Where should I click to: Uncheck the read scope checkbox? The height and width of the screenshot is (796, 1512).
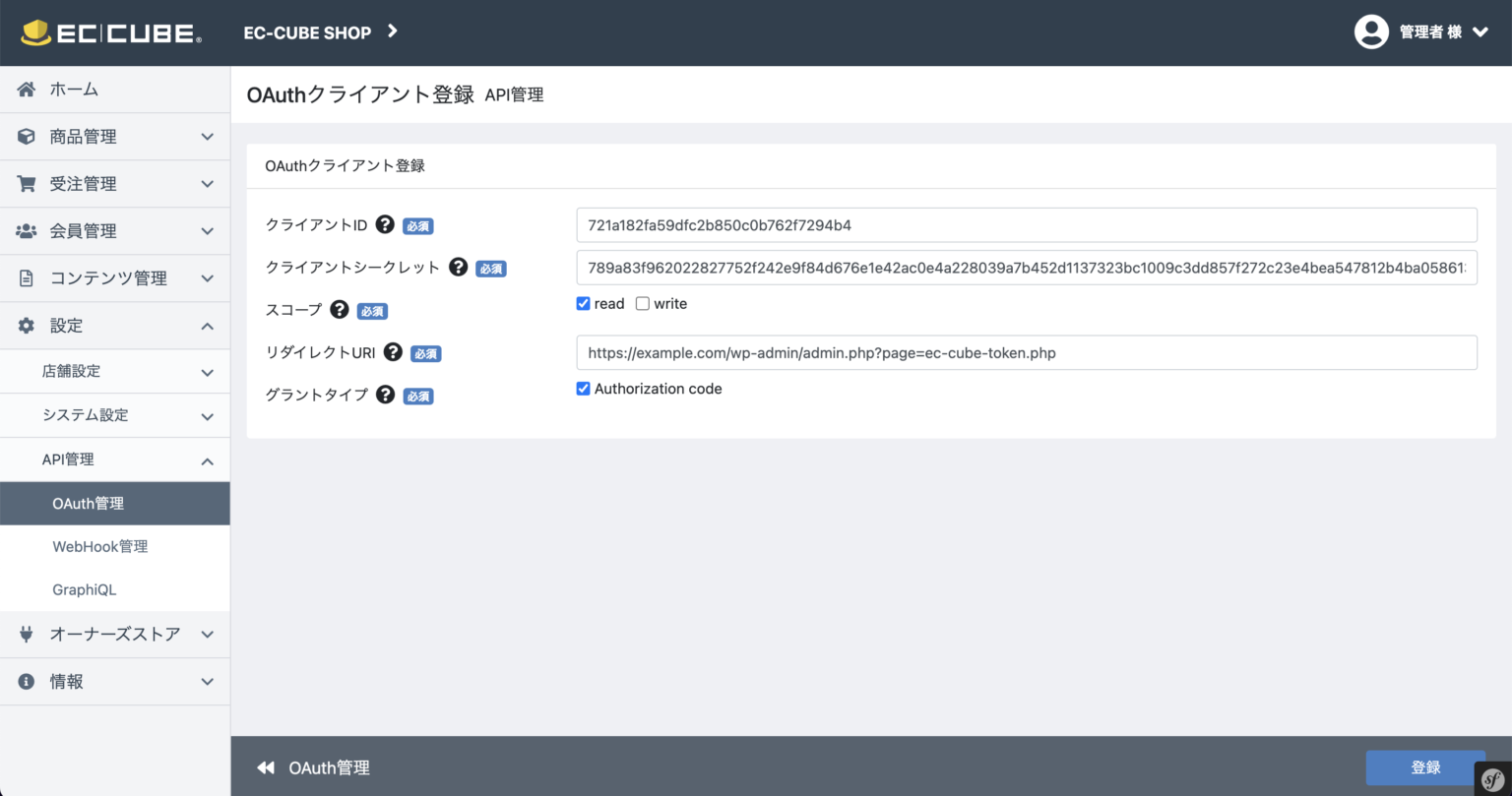(x=583, y=303)
